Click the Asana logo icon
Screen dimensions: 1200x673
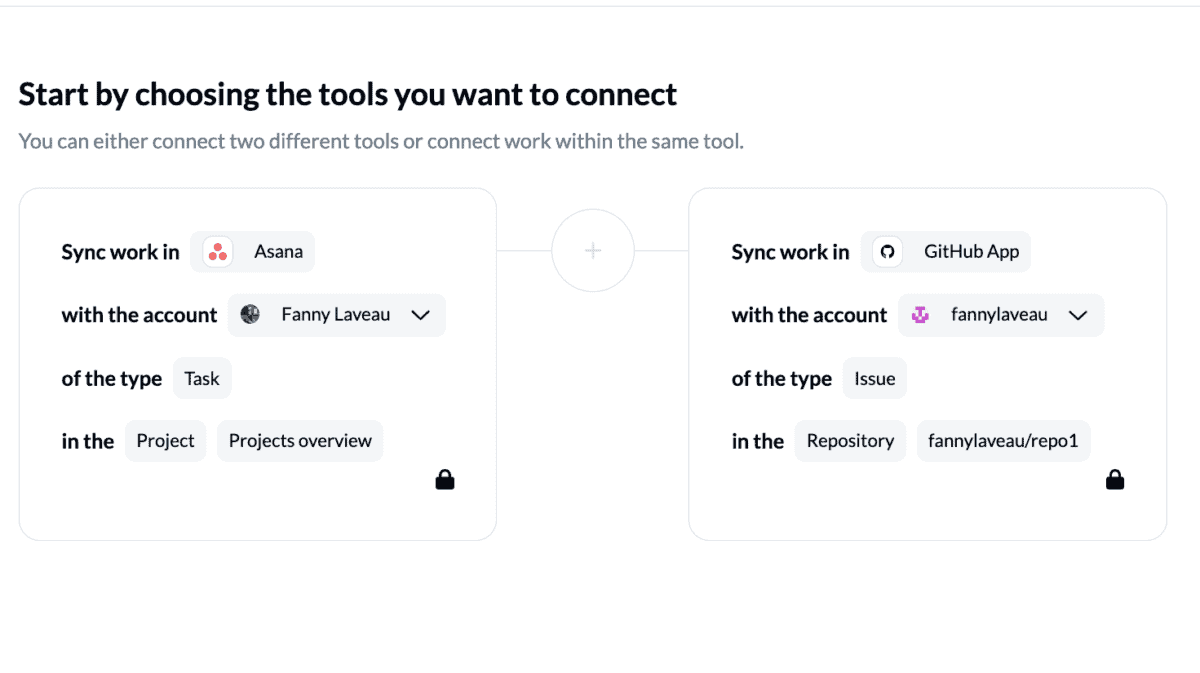click(218, 251)
